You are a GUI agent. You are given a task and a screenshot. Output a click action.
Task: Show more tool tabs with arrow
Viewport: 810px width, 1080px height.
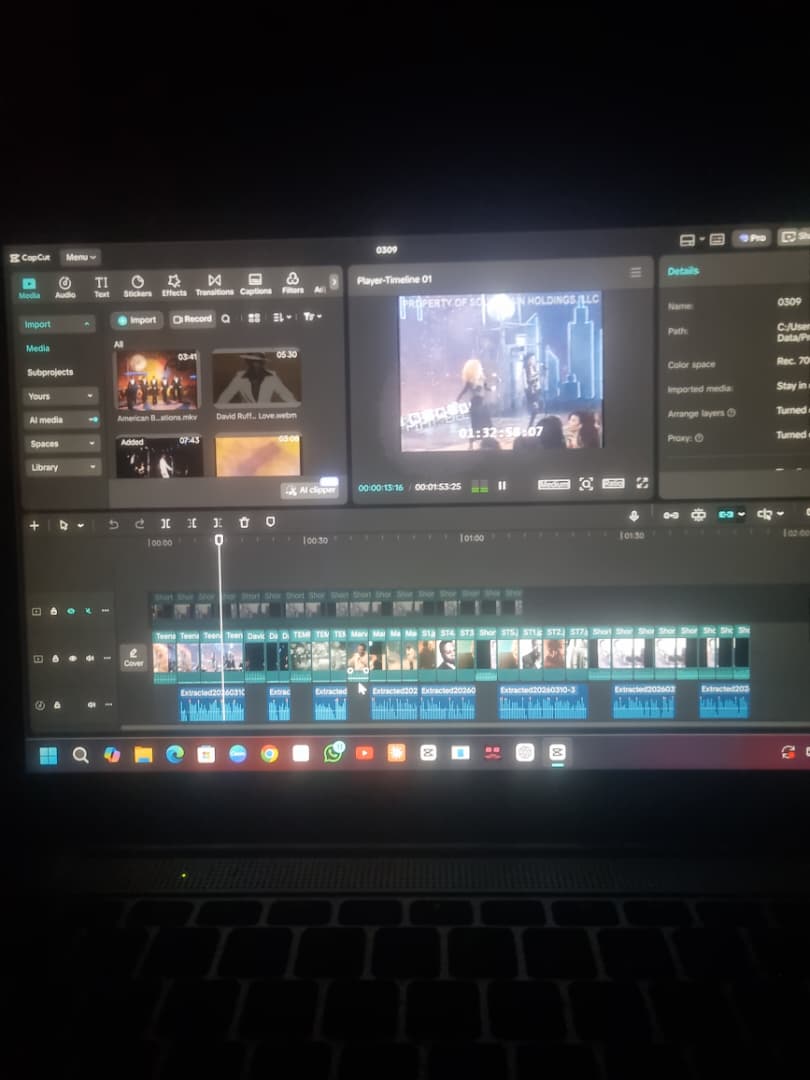click(334, 282)
